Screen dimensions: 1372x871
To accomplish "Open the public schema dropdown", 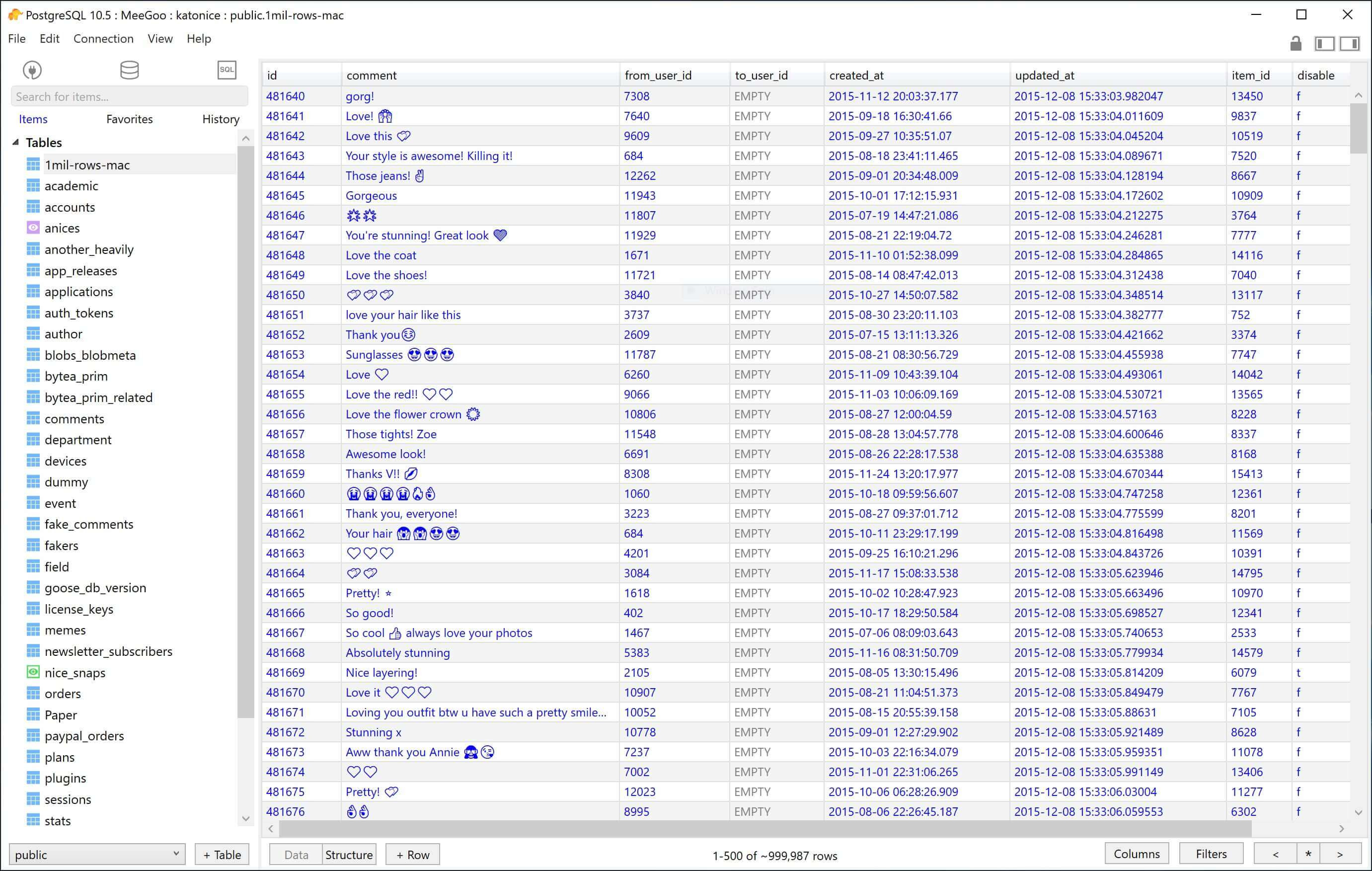I will point(97,854).
